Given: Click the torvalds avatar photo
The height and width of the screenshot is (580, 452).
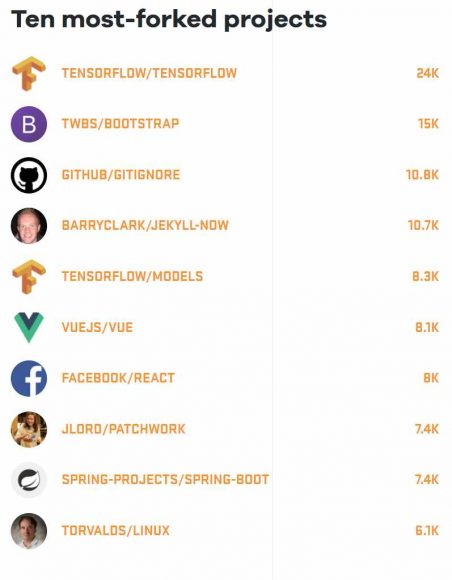Looking at the screenshot, I should point(29,531).
